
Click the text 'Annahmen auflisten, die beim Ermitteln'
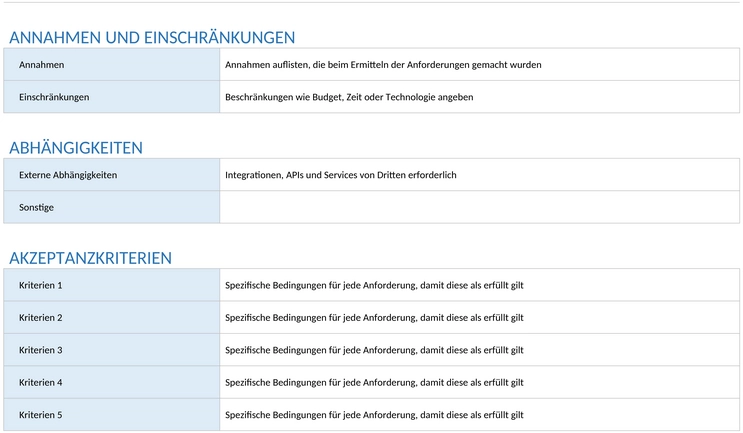point(309,64)
